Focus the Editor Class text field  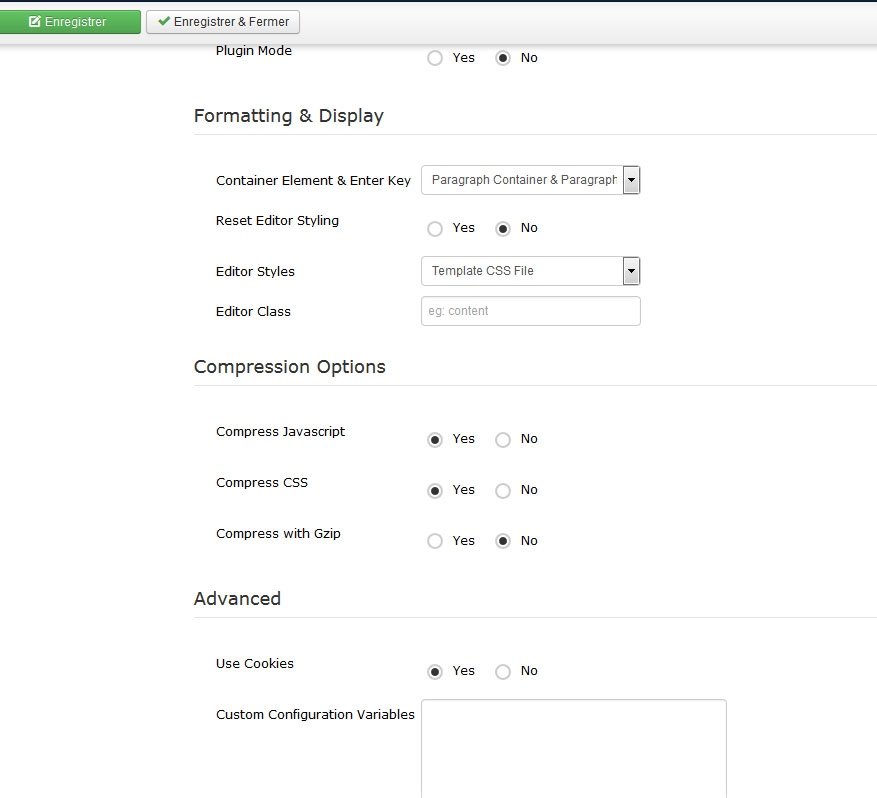[530, 311]
